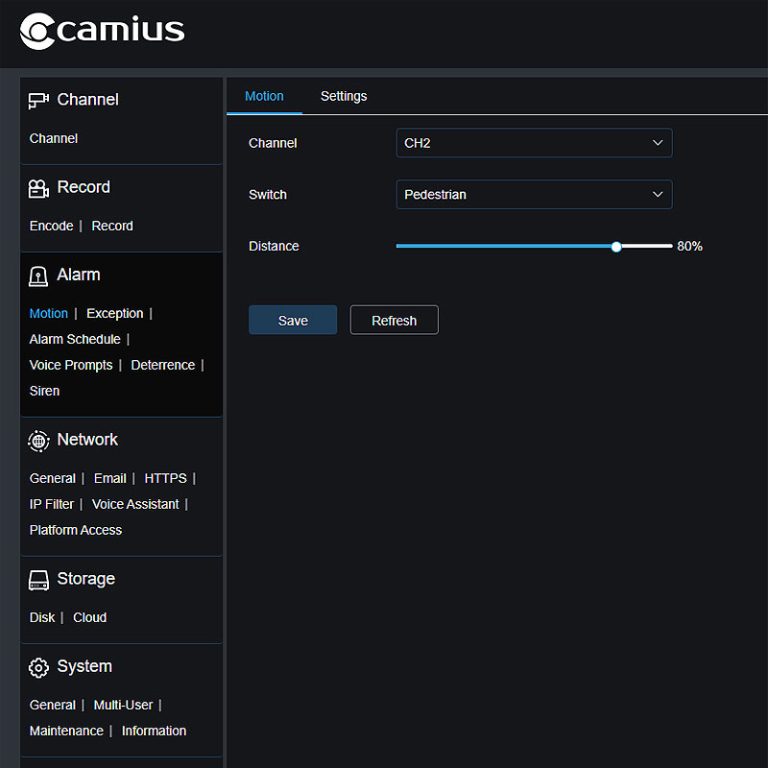Click the Record camcorder icon
Viewport: 768px width, 768px height.
[38, 188]
